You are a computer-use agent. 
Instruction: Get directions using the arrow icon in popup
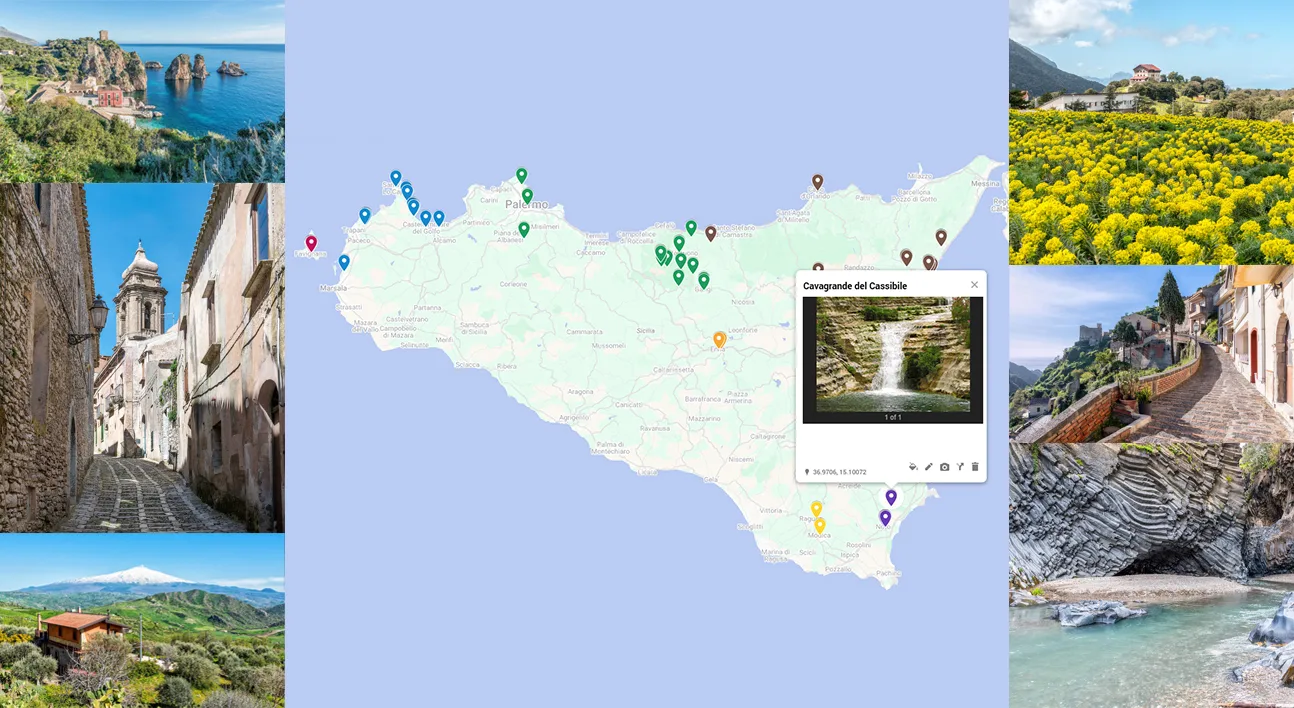point(960,467)
